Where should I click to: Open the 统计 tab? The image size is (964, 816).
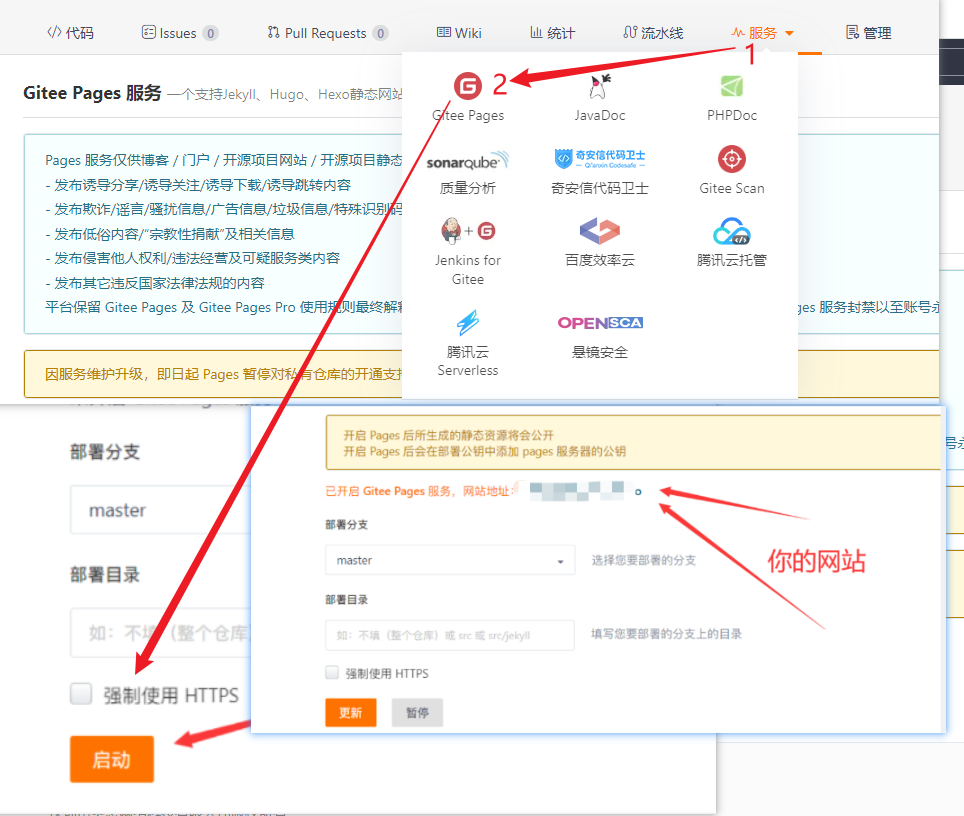[x=553, y=33]
